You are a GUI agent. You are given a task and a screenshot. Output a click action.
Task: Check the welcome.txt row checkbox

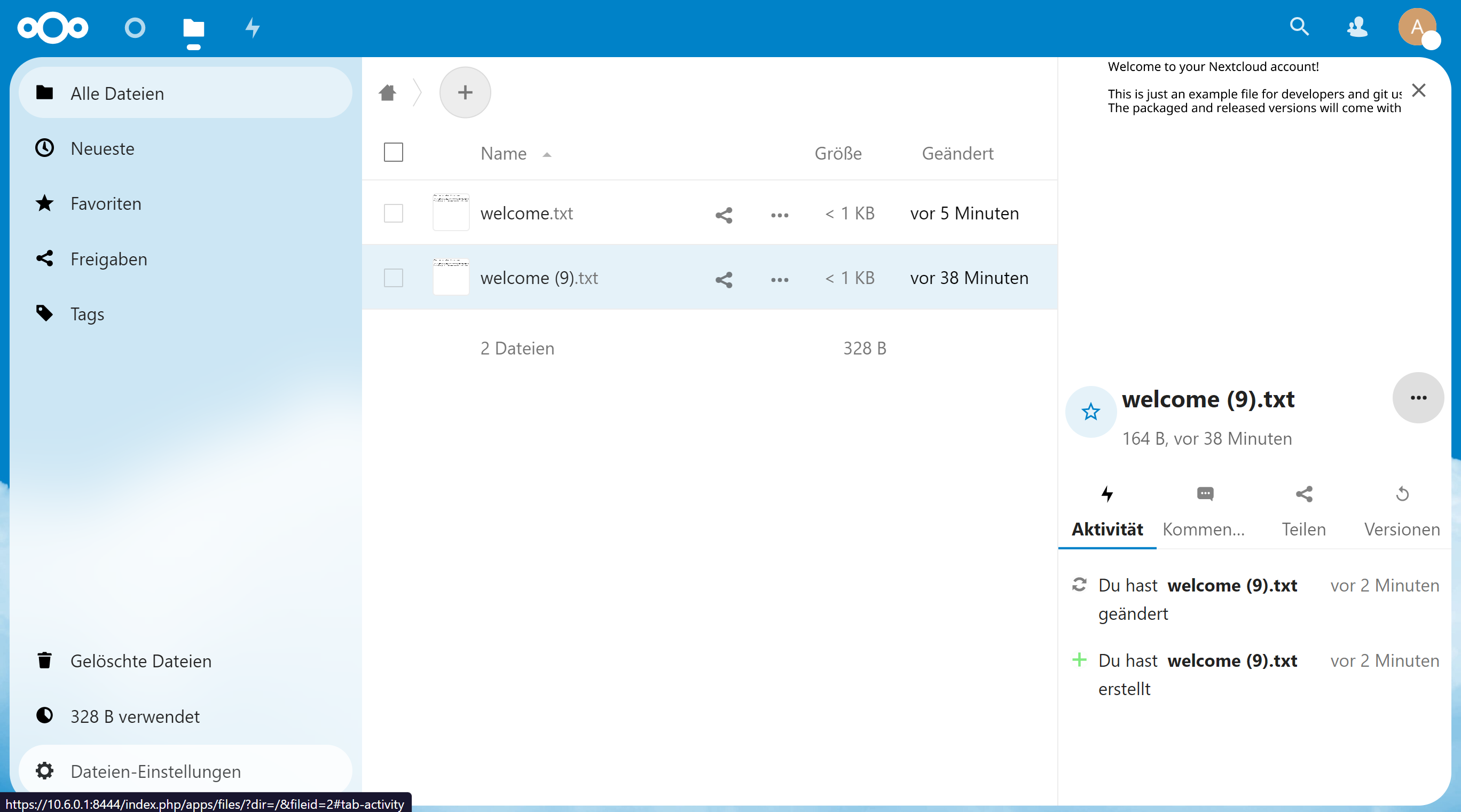point(393,214)
